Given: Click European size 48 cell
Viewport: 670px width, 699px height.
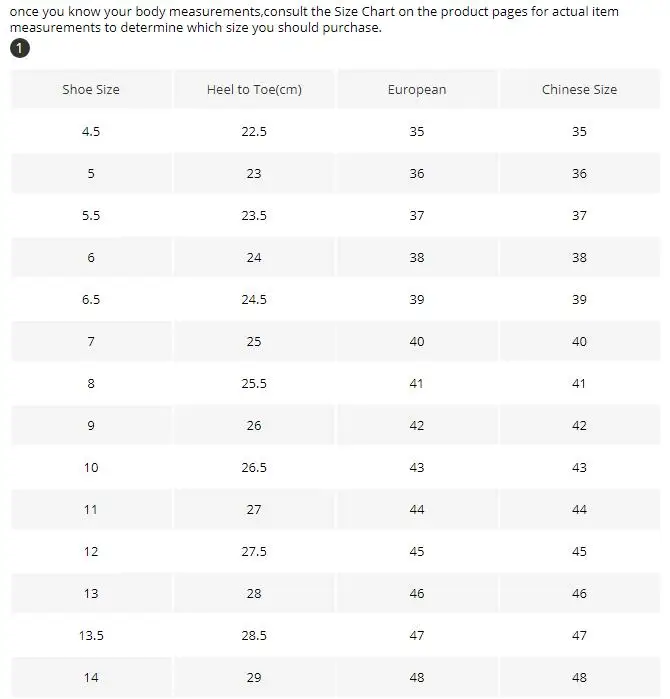Looking at the screenshot, I should tap(417, 677).
